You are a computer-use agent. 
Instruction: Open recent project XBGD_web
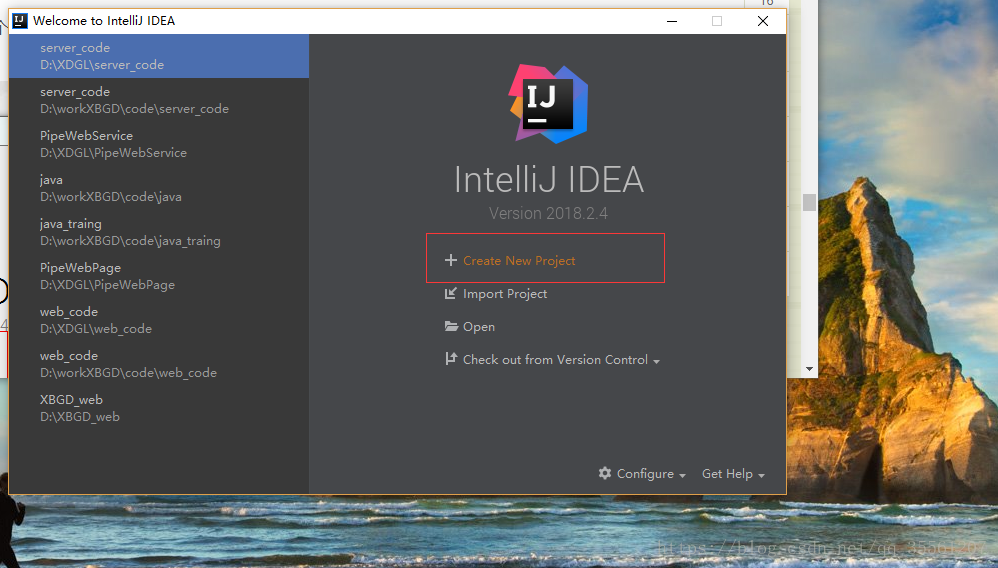click(x=159, y=408)
